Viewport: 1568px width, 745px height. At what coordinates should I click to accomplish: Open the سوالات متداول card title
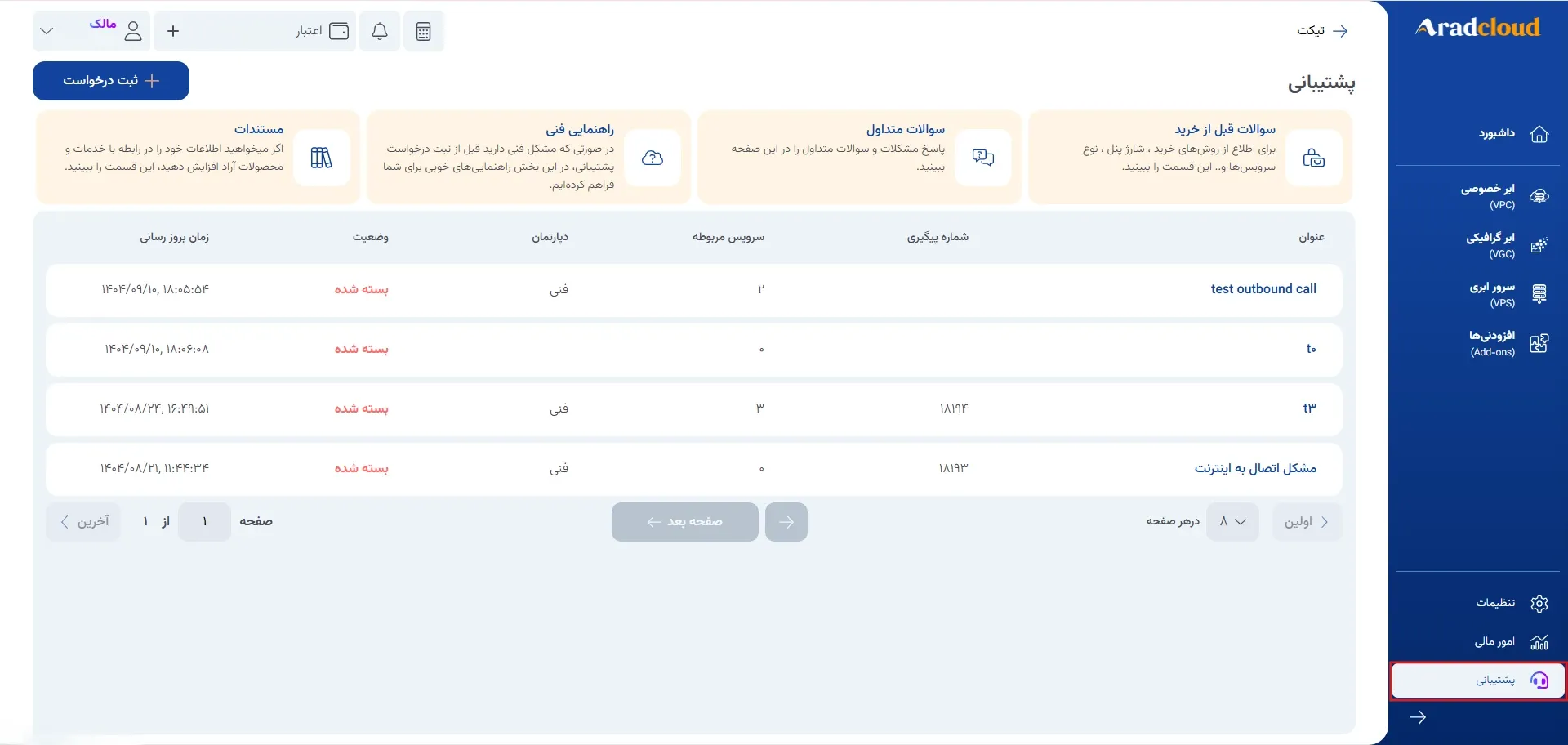click(906, 129)
